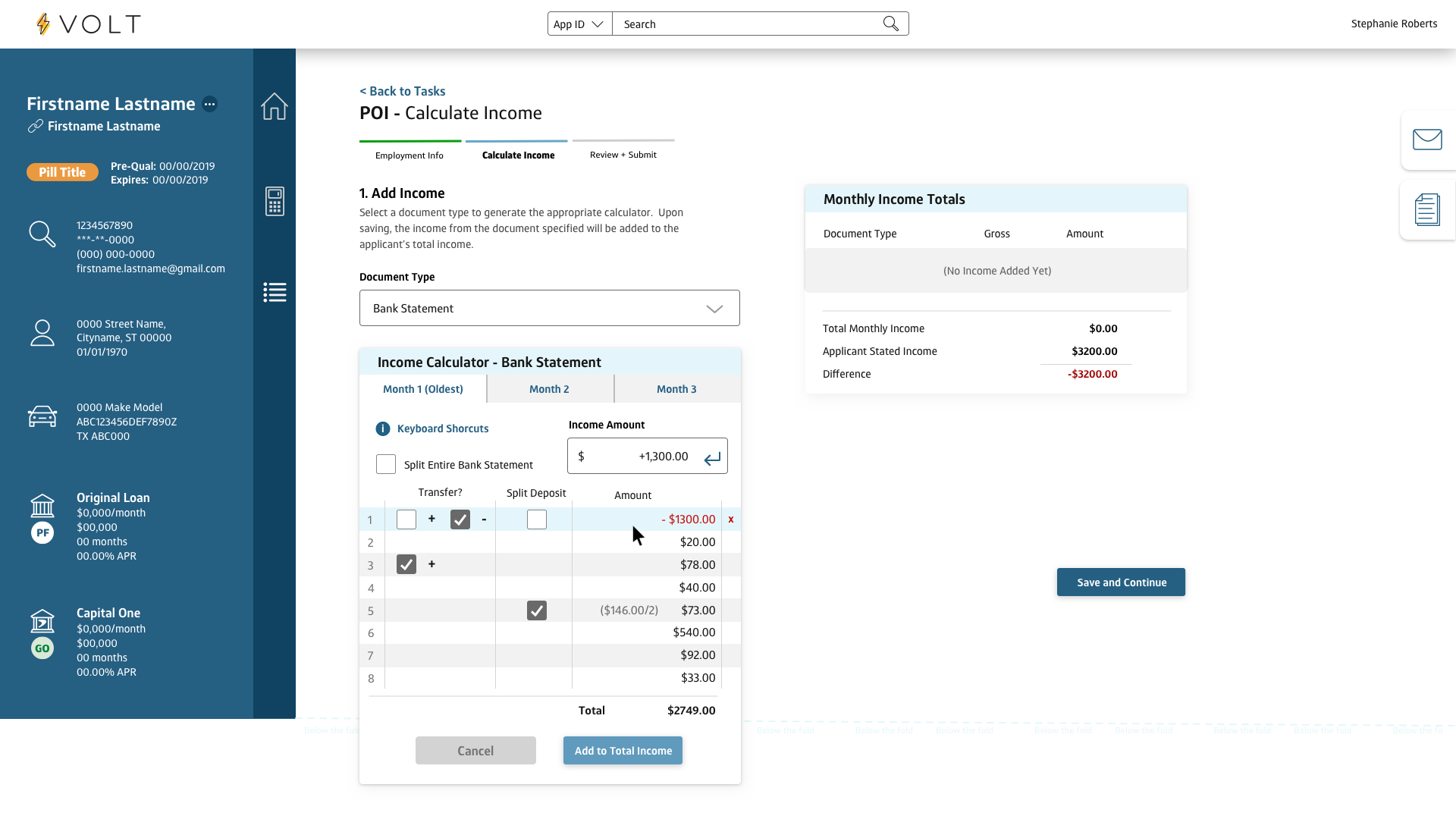The width and height of the screenshot is (1456, 816).
Task: Delete row 1 with the red x
Action: tap(731, 519)
